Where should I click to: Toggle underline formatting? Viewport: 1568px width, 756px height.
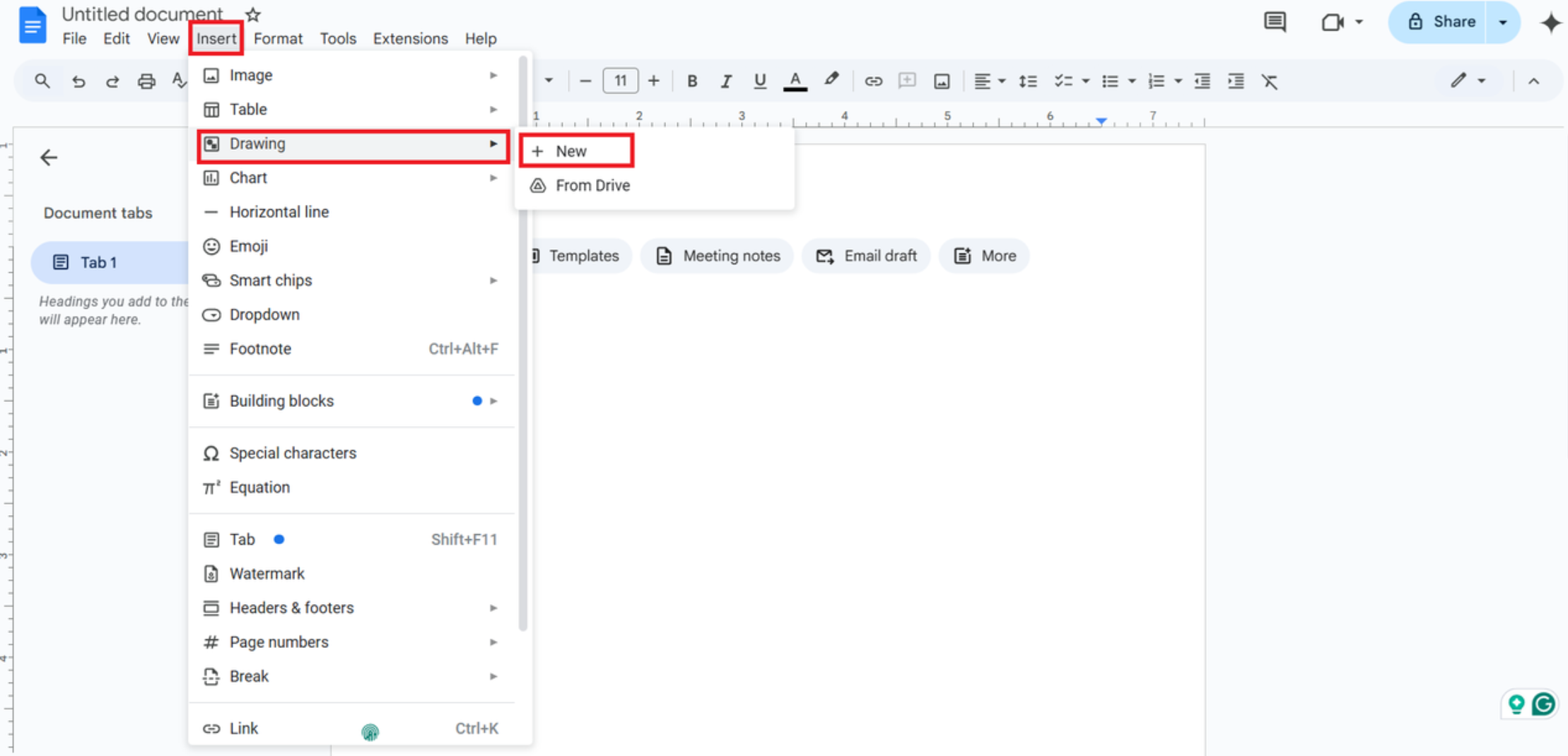(x=759, y=81)
